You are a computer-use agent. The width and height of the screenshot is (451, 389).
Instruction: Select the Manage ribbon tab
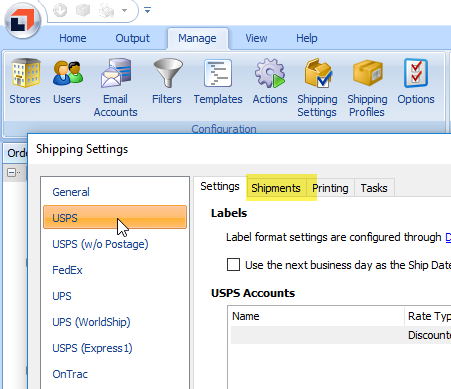[x=197, y=38]
